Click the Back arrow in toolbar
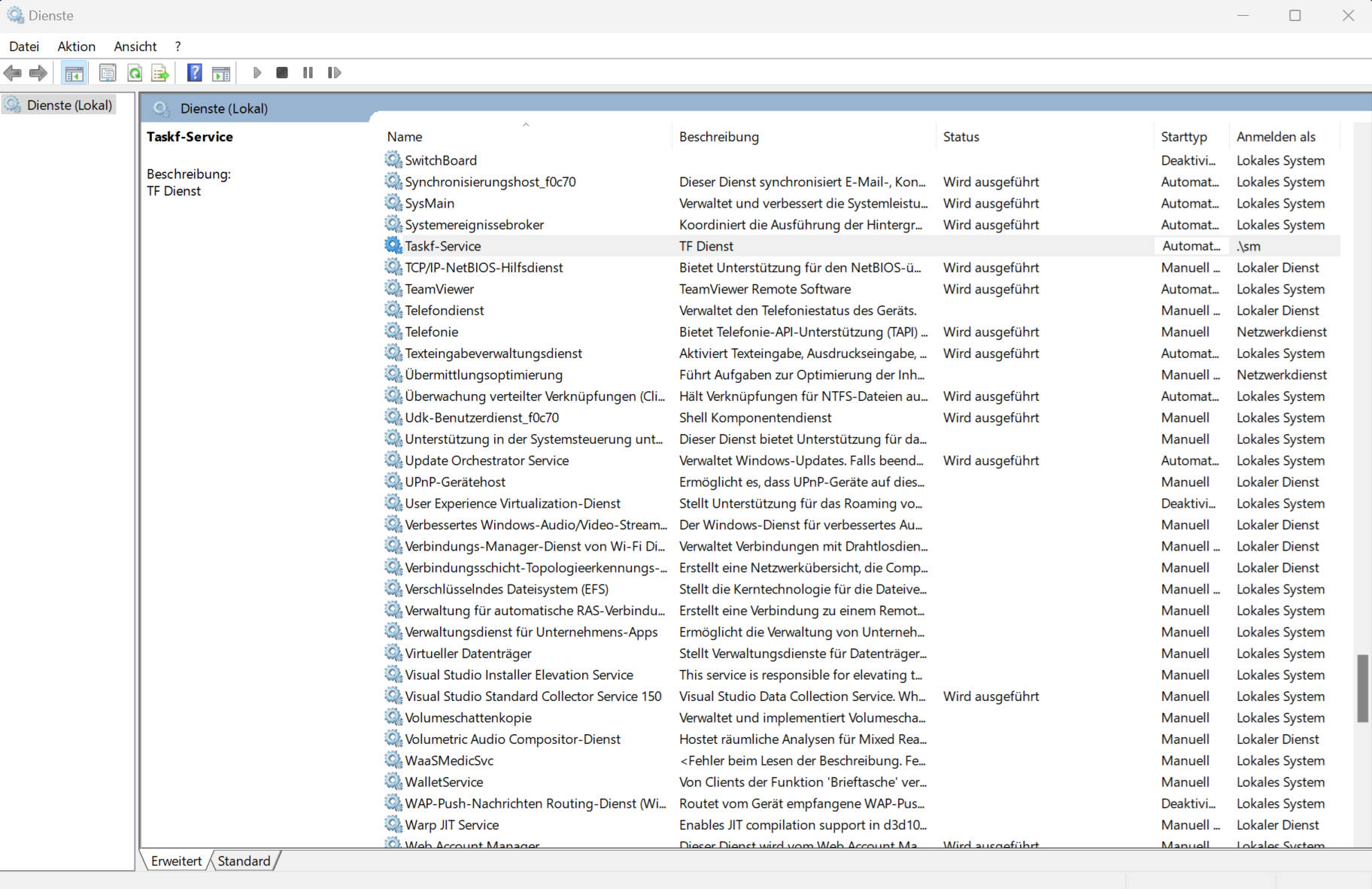Viewport: 1372px width, 889px height. click(13, 73)
